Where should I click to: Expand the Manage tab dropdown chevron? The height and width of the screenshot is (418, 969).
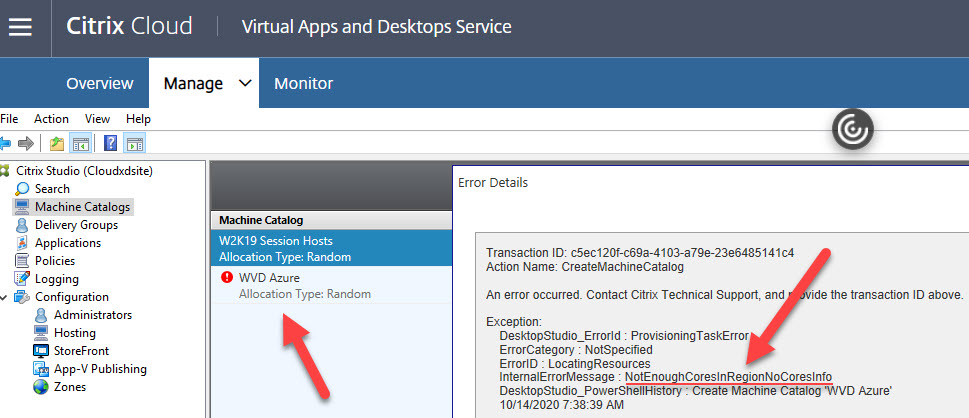pyautogui.click(x=245, y=83)
